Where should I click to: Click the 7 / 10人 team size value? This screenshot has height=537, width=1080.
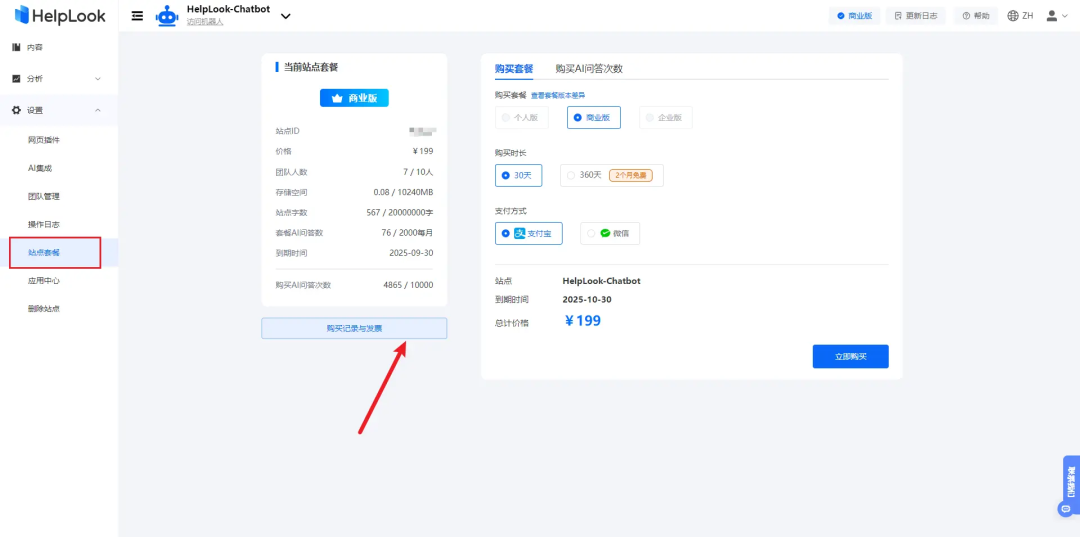coord(418,171)
